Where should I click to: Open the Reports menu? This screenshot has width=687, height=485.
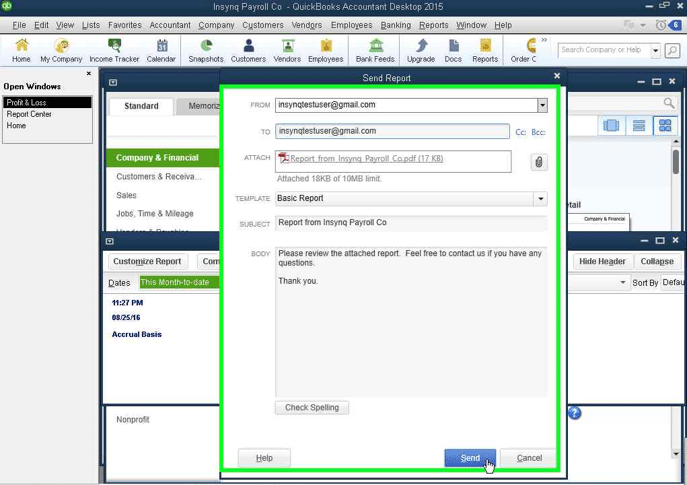point(433,25)
